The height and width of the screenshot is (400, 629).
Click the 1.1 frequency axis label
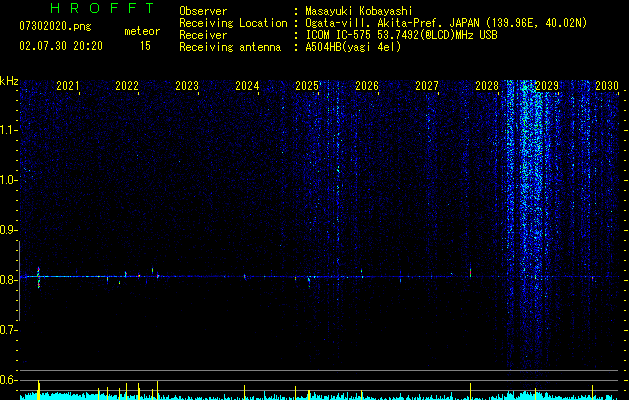[x=8, y=130]
